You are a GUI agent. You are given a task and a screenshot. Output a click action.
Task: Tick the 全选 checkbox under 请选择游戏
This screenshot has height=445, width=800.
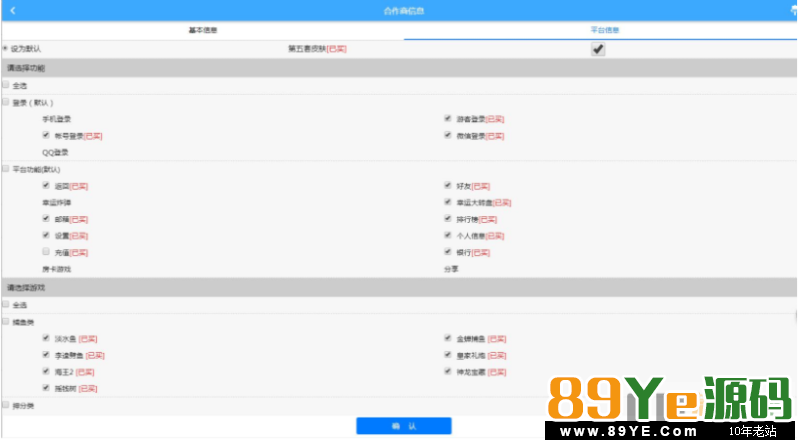tap(6, 304)
